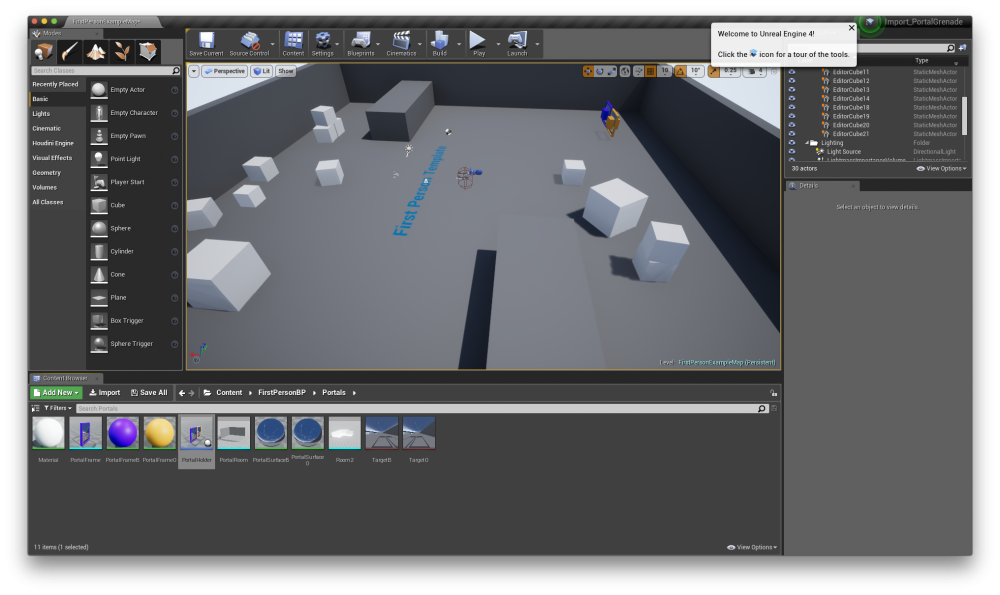Hide EditorCube20 using its eye icon
This screenshot has width=1000, height=595.
(792, 125)
